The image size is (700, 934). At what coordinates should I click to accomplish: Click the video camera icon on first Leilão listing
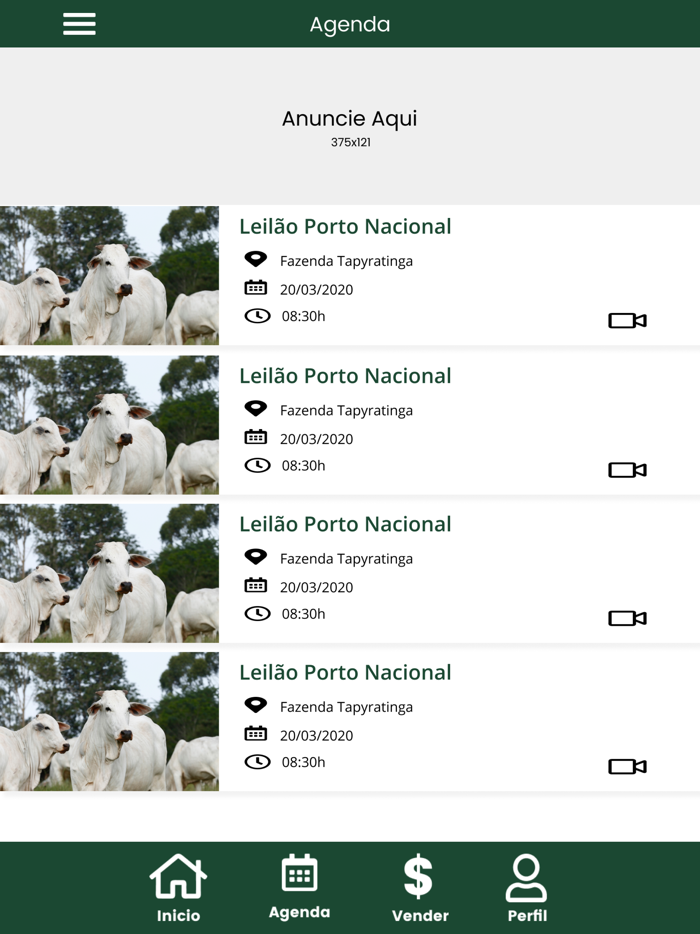click(627, 320)
